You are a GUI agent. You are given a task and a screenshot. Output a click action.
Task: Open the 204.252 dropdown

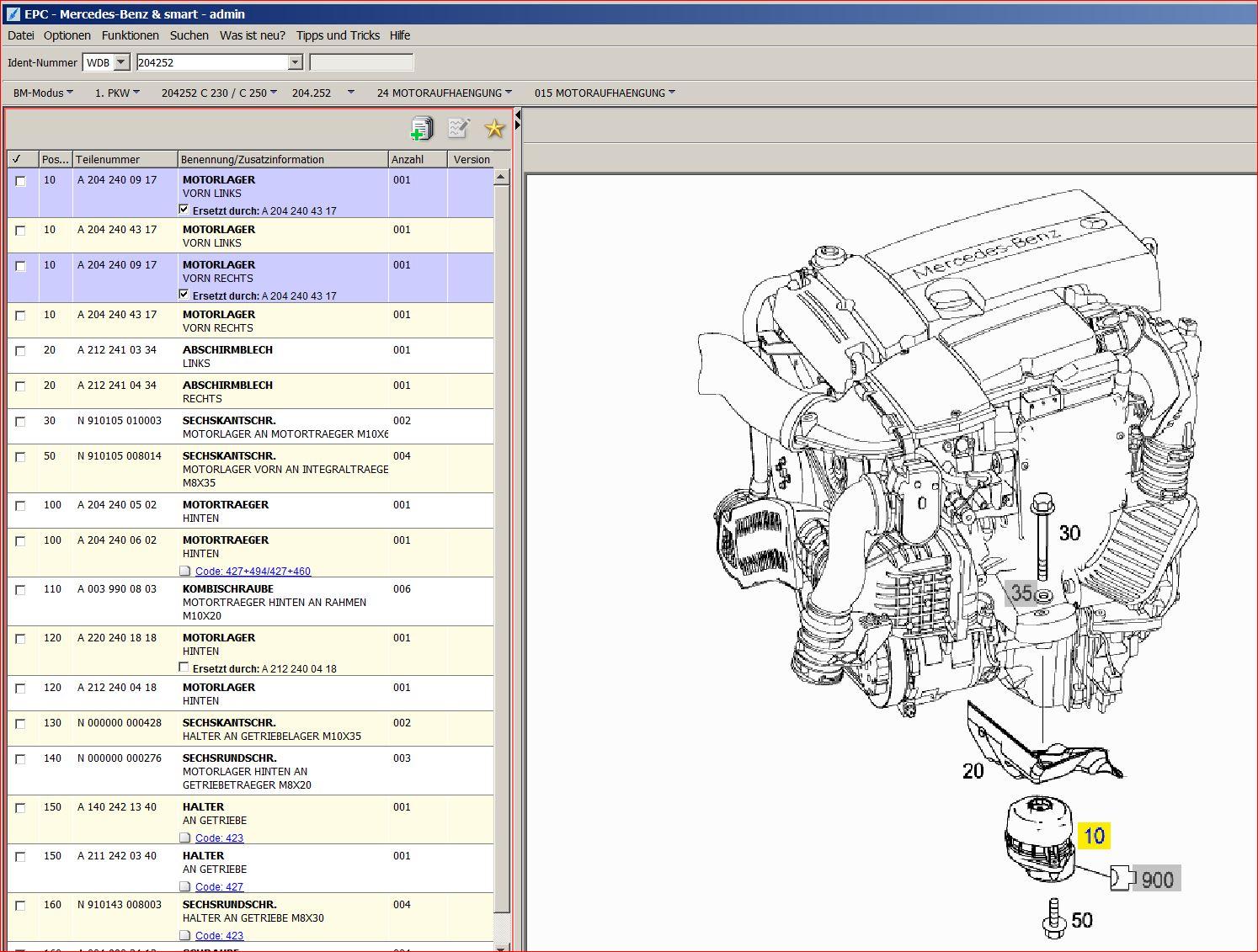point(323,93)
